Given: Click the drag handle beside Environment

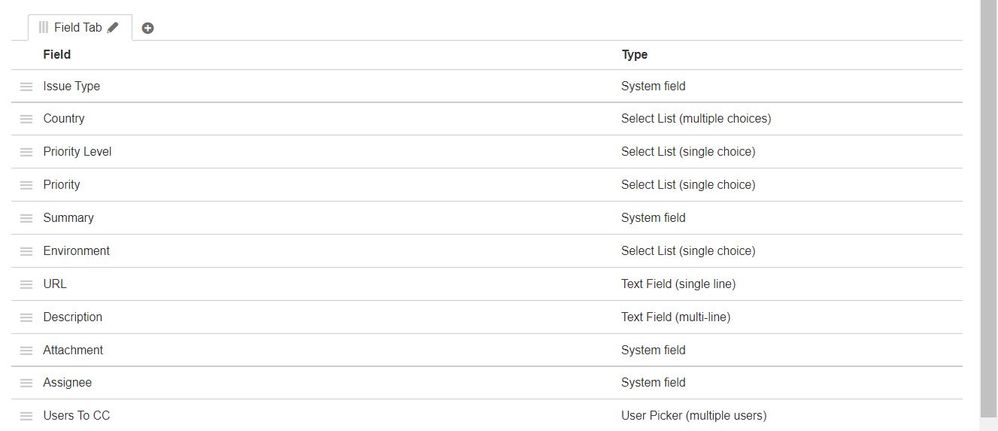Looking at the screenshot, I should tap(26, 251).
